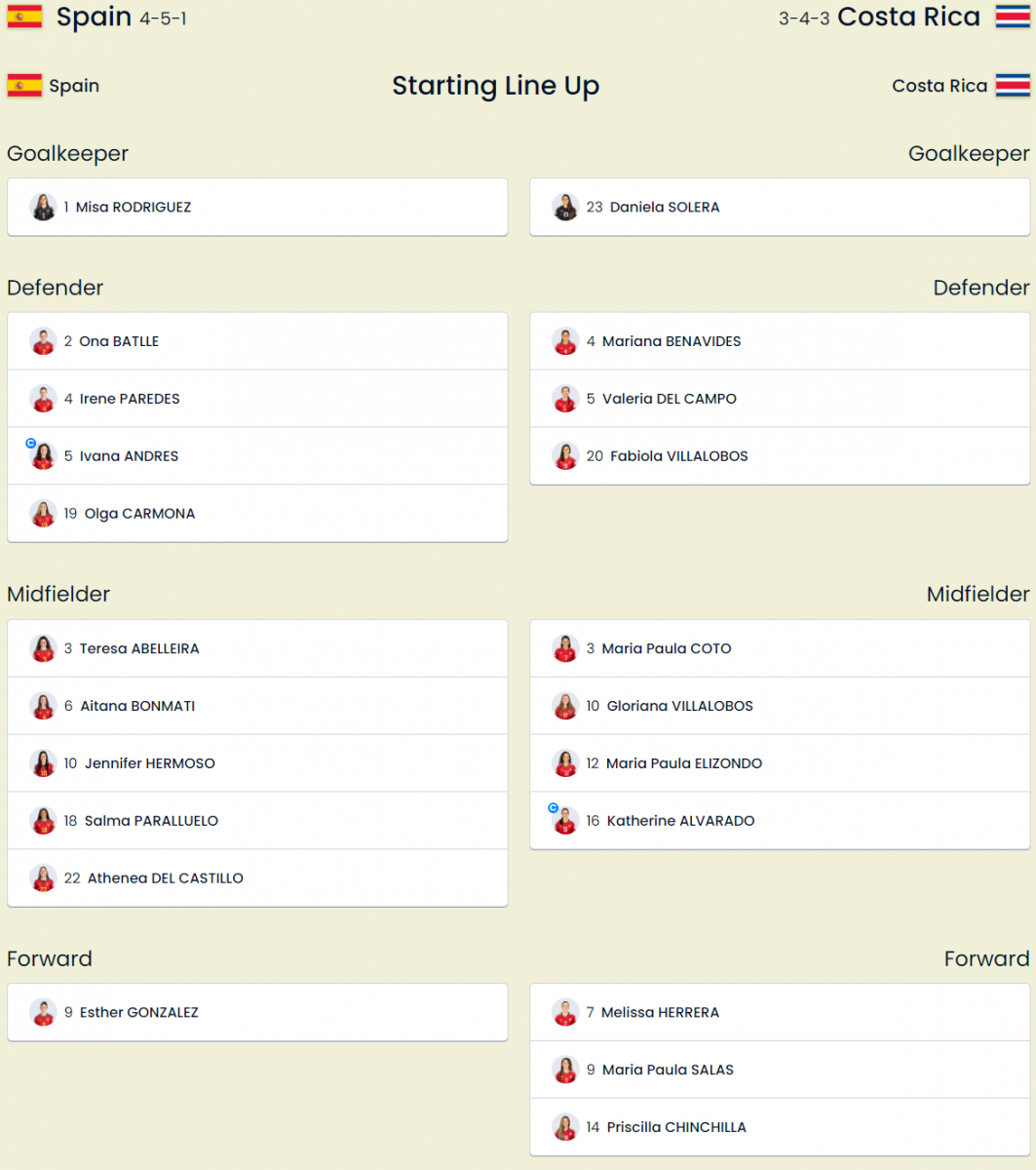Click the captain badge on Katherine Alvarado
Screen dimensions: 1036x1170
click(x=554, y=808)
